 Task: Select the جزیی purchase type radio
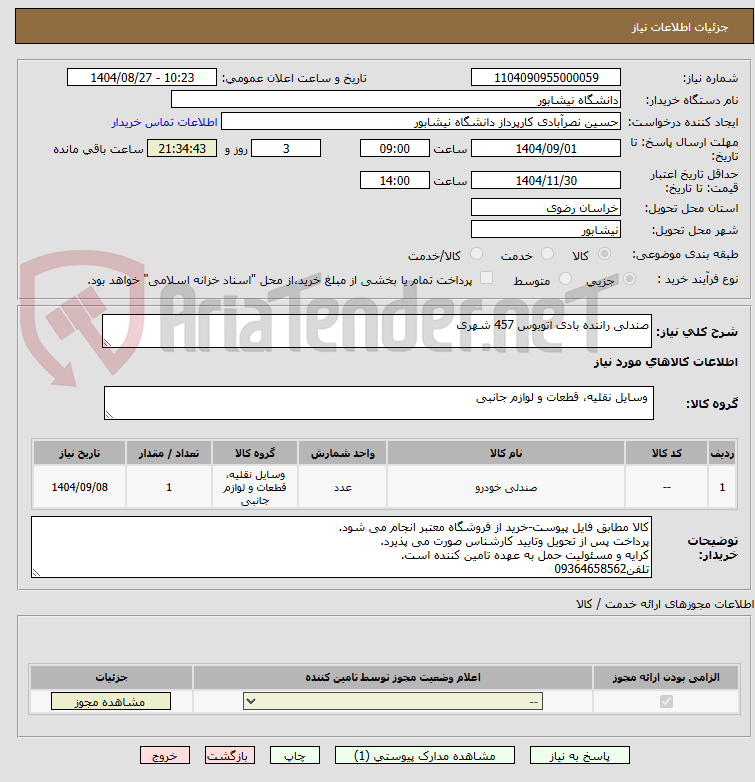pos(629,279)
